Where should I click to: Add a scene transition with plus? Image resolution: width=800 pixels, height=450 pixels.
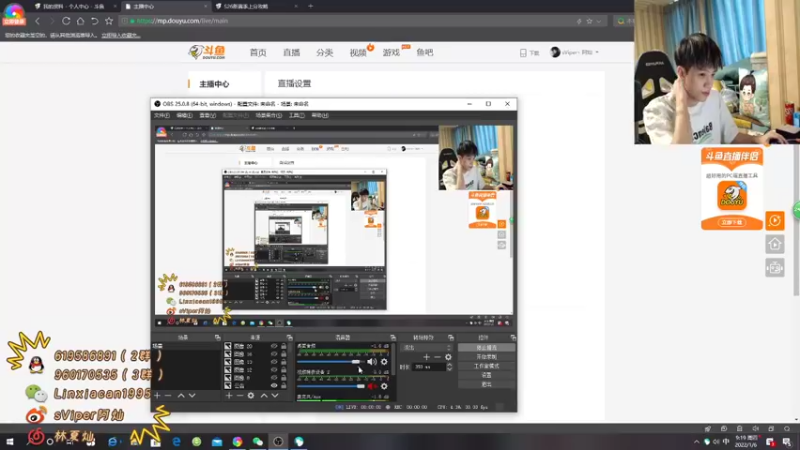(x=427, y=357)
